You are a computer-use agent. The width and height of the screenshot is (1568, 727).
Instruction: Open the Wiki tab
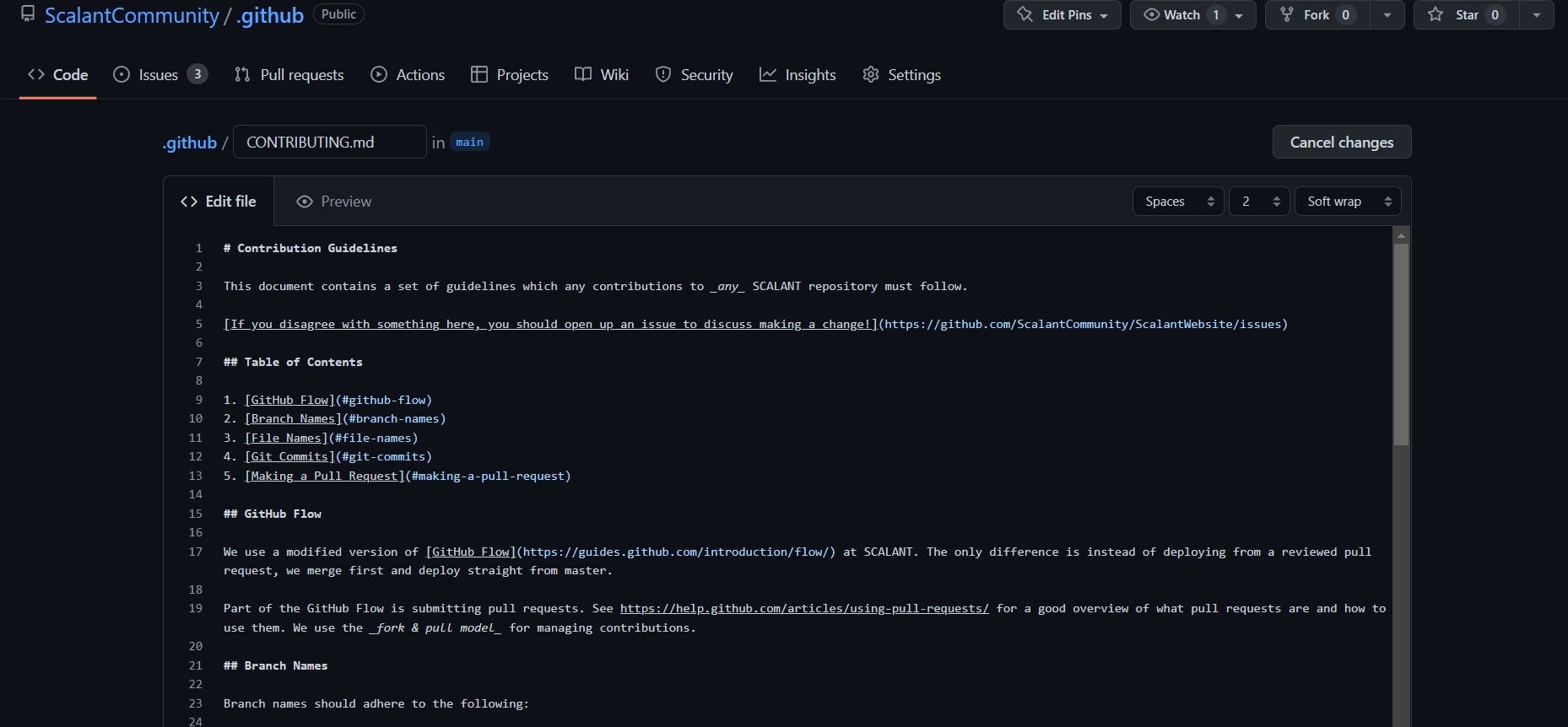pyautogui.click(x=602, y=74)
